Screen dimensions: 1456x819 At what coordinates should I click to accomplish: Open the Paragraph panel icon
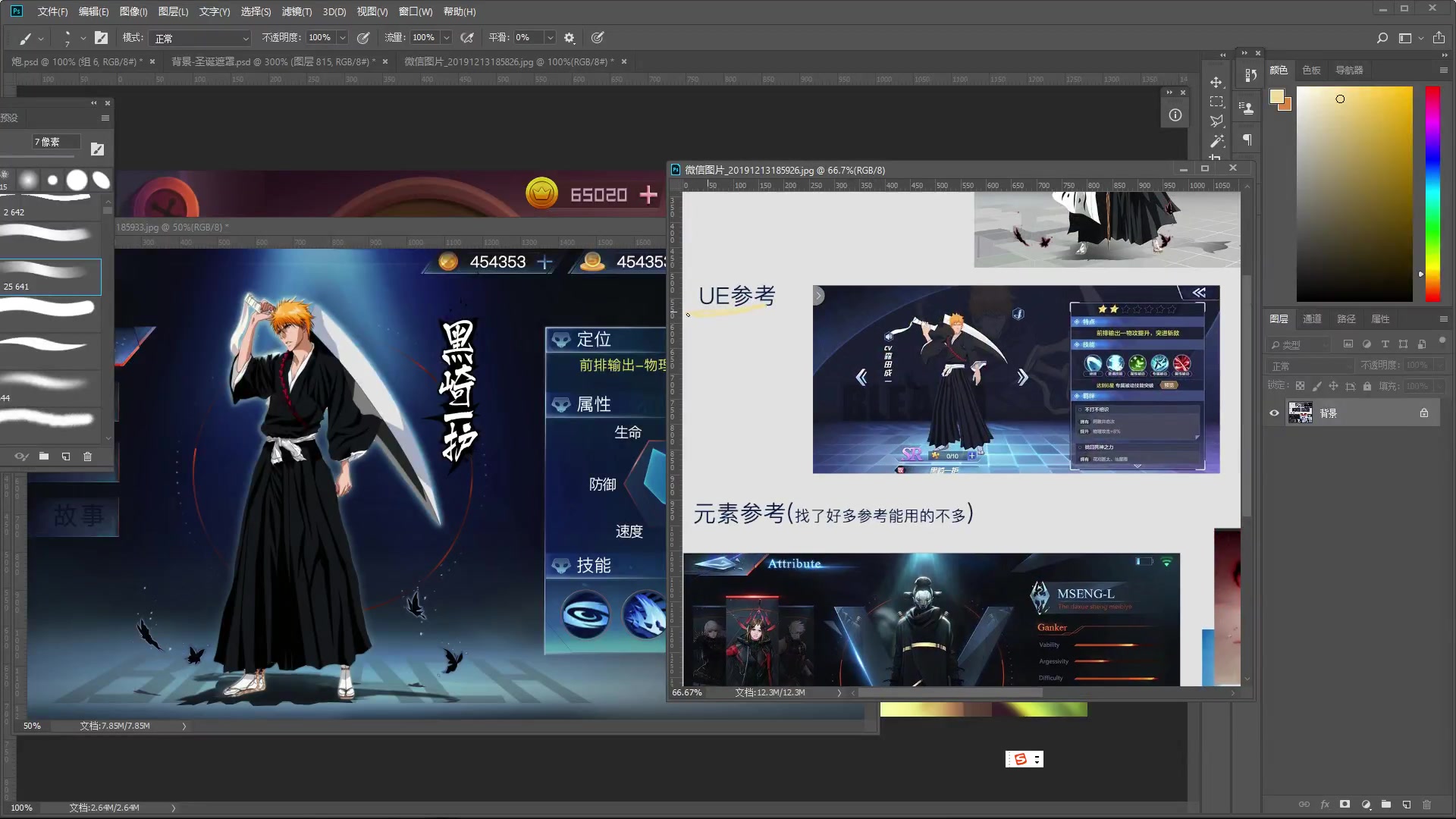pyautogui.click(x=1247, y=140)
